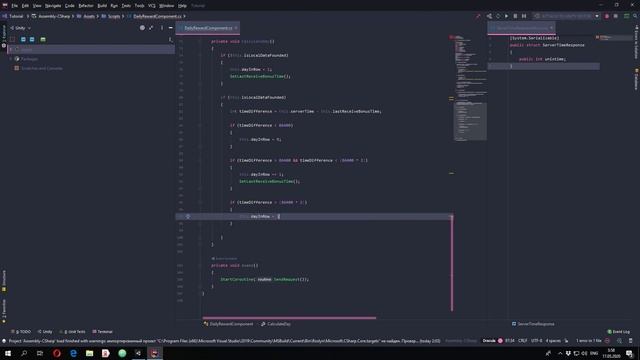
Task: Open the Tools menu
Action: coord(140,6)
